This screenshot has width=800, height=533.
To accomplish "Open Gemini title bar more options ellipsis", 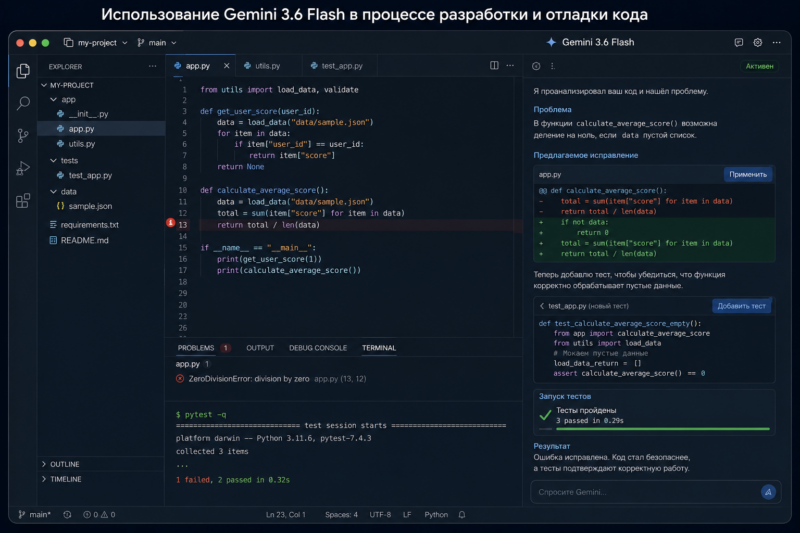I will coord(777,42).
